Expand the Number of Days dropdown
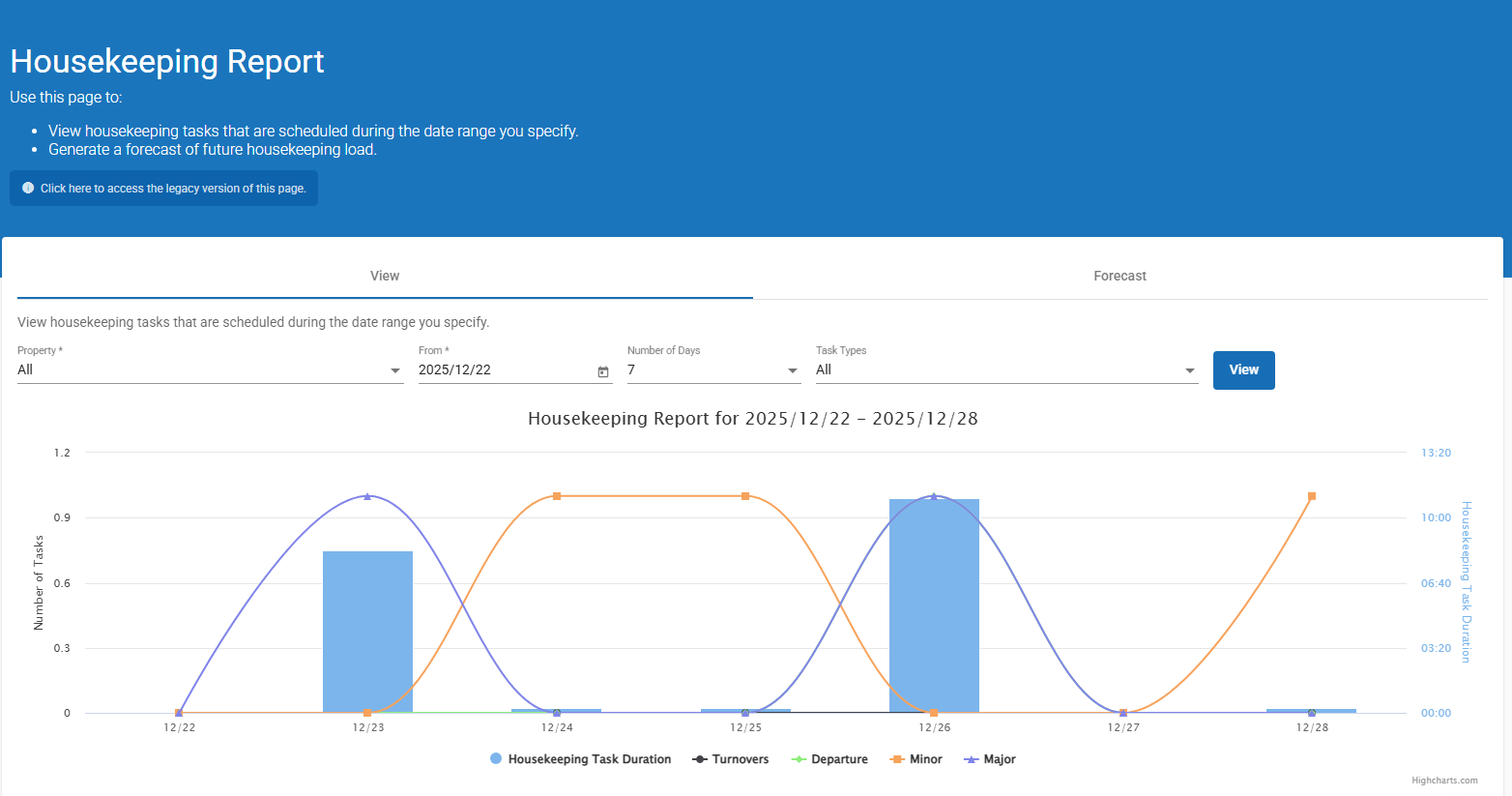The image size is (1512, 796). coord(713,370)
